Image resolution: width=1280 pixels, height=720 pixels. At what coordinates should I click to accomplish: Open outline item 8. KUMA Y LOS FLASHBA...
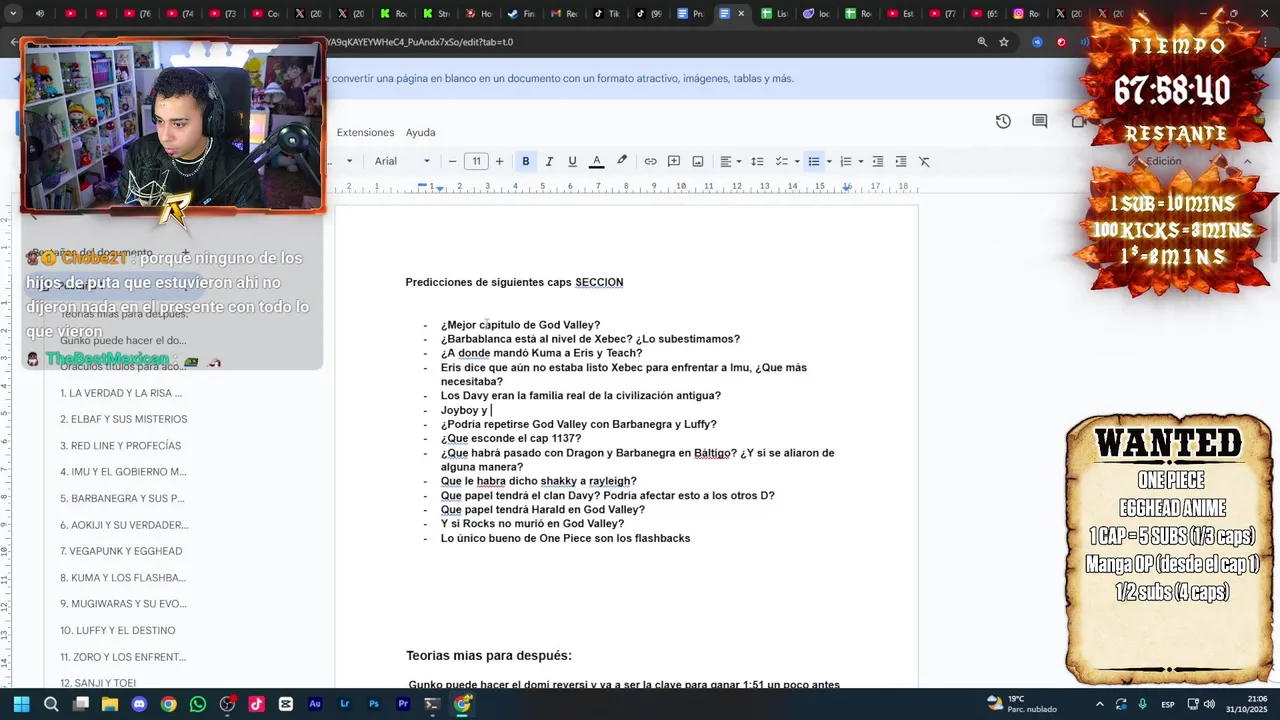[123, 577]
